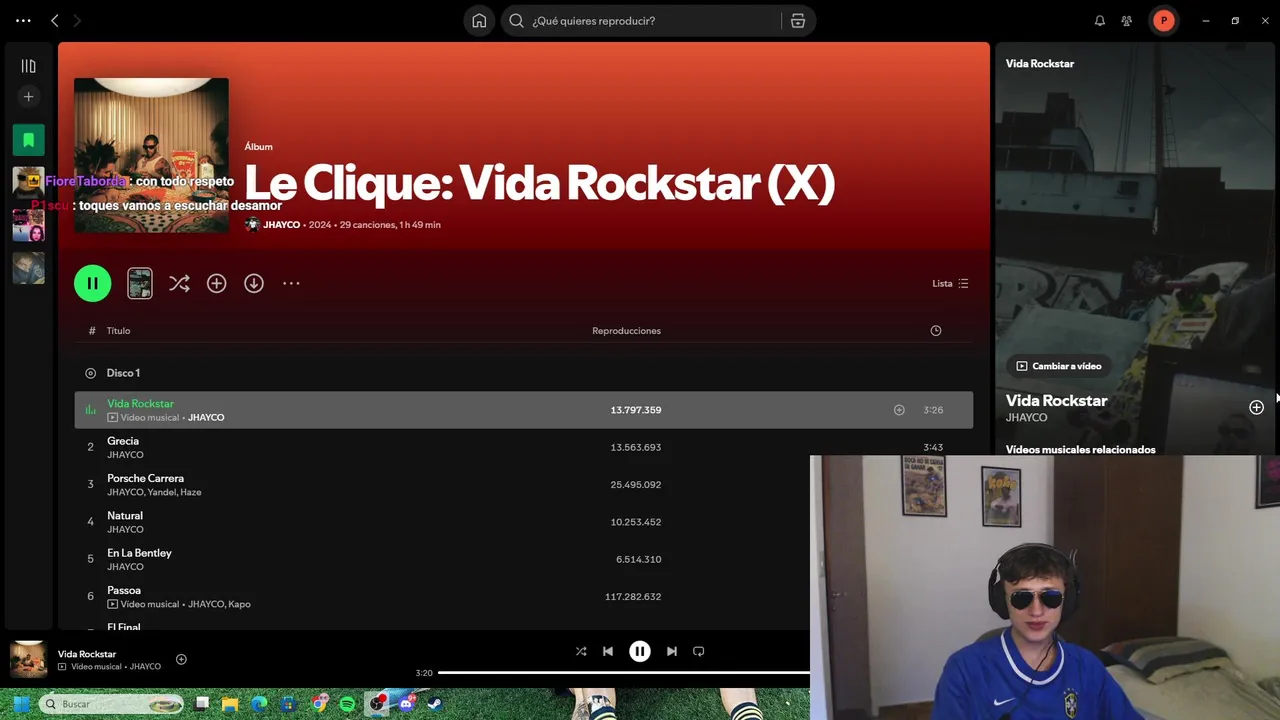Open artist Yandel in Porsche Carrera row
1280x720 pixels.
pyautogui.click(x=162, y=492)
